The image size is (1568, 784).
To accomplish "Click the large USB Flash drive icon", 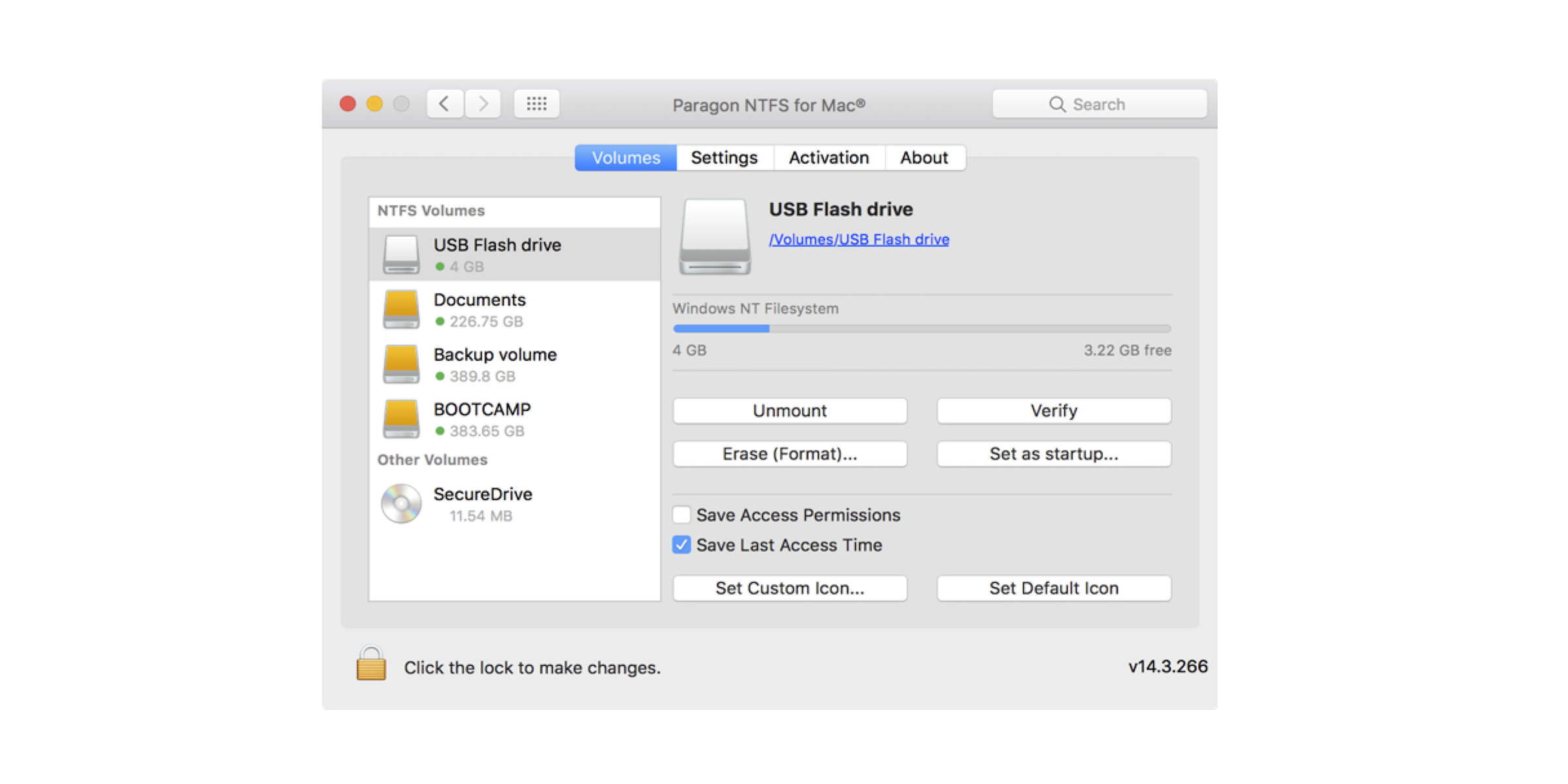I will tap(715, 237).
